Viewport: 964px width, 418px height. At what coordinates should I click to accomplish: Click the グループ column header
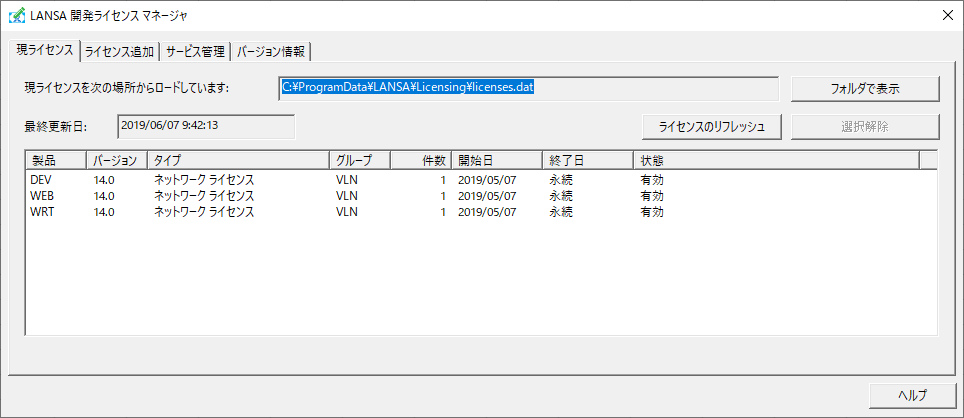[359, 160]
